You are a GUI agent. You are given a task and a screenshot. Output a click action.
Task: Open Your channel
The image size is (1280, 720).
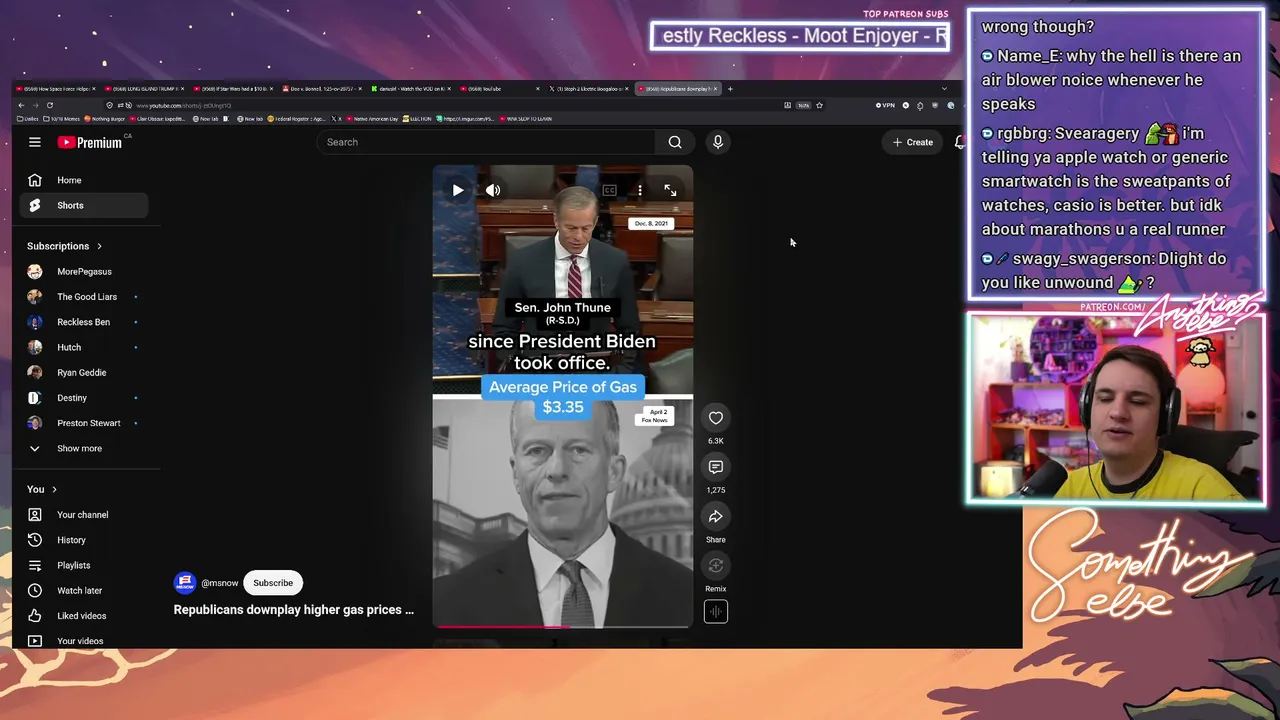[84, 515]
